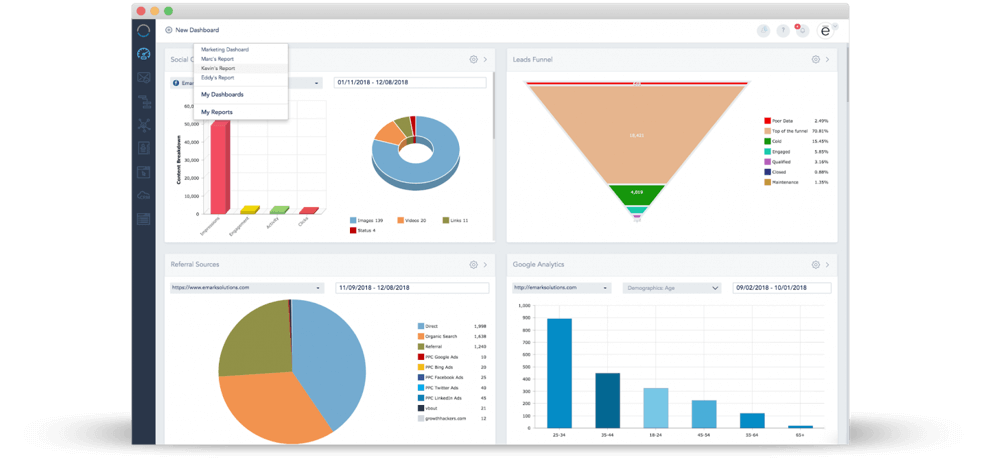Click the plus icon beside New Dashboard
This screenshot has width=988, height=462.
[168, 30]
